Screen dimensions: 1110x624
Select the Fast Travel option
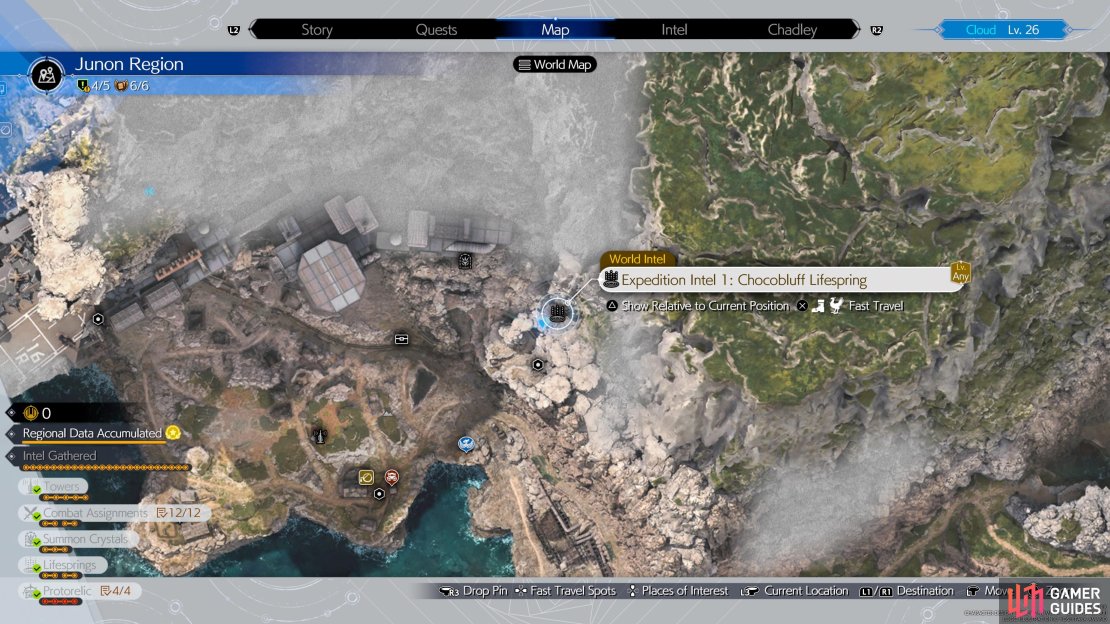tap(876, 306)
